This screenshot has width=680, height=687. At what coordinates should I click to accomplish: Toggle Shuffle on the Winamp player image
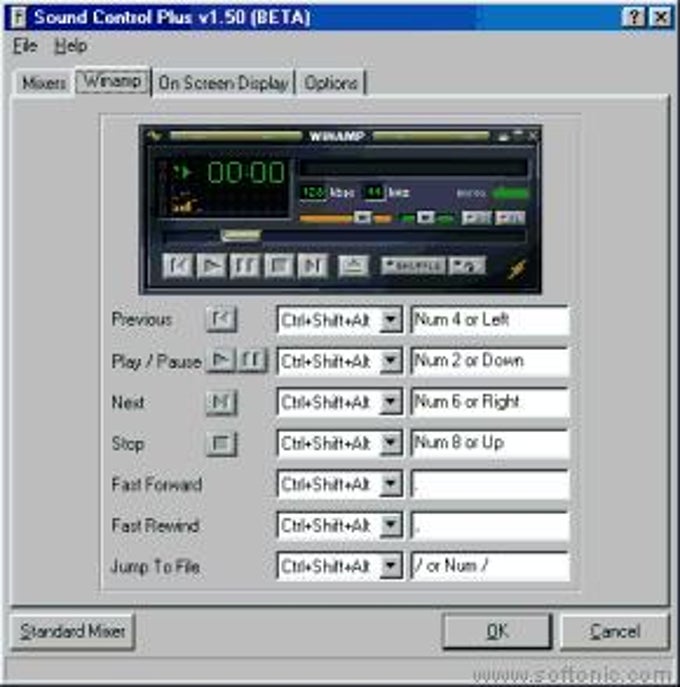413,266
